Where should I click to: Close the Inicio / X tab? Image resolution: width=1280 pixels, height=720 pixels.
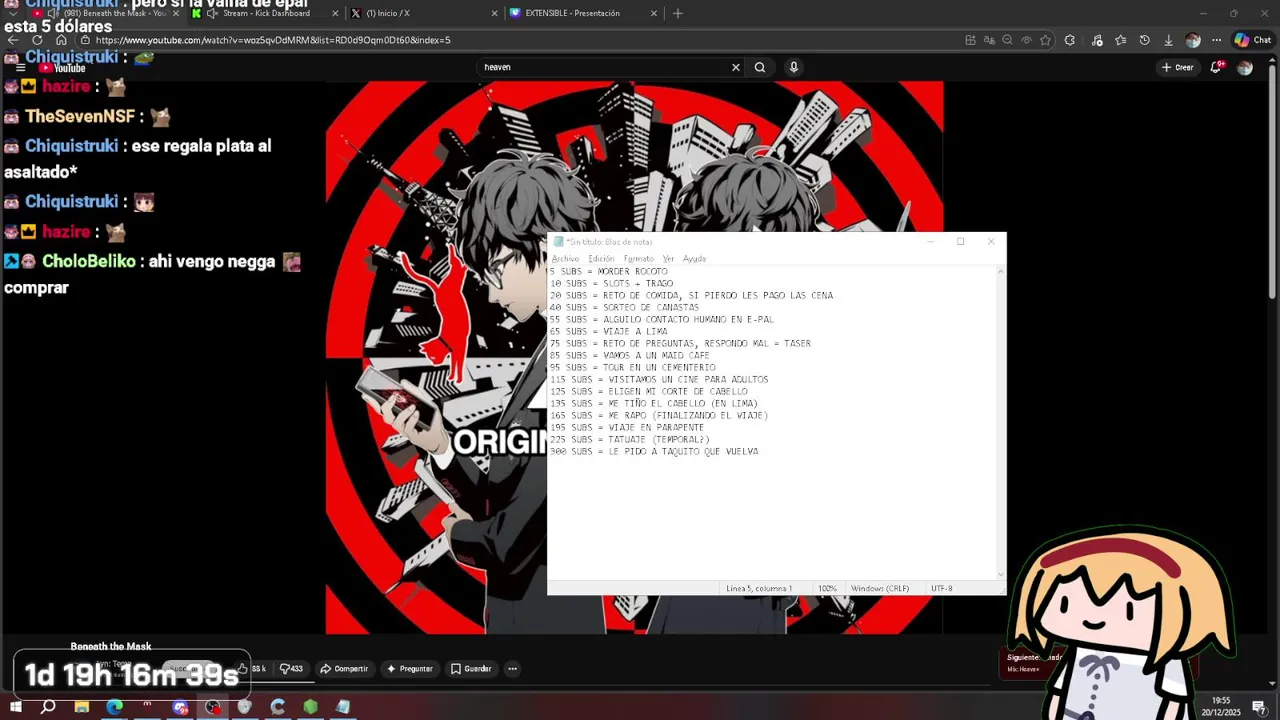click(x=494, y=13)
